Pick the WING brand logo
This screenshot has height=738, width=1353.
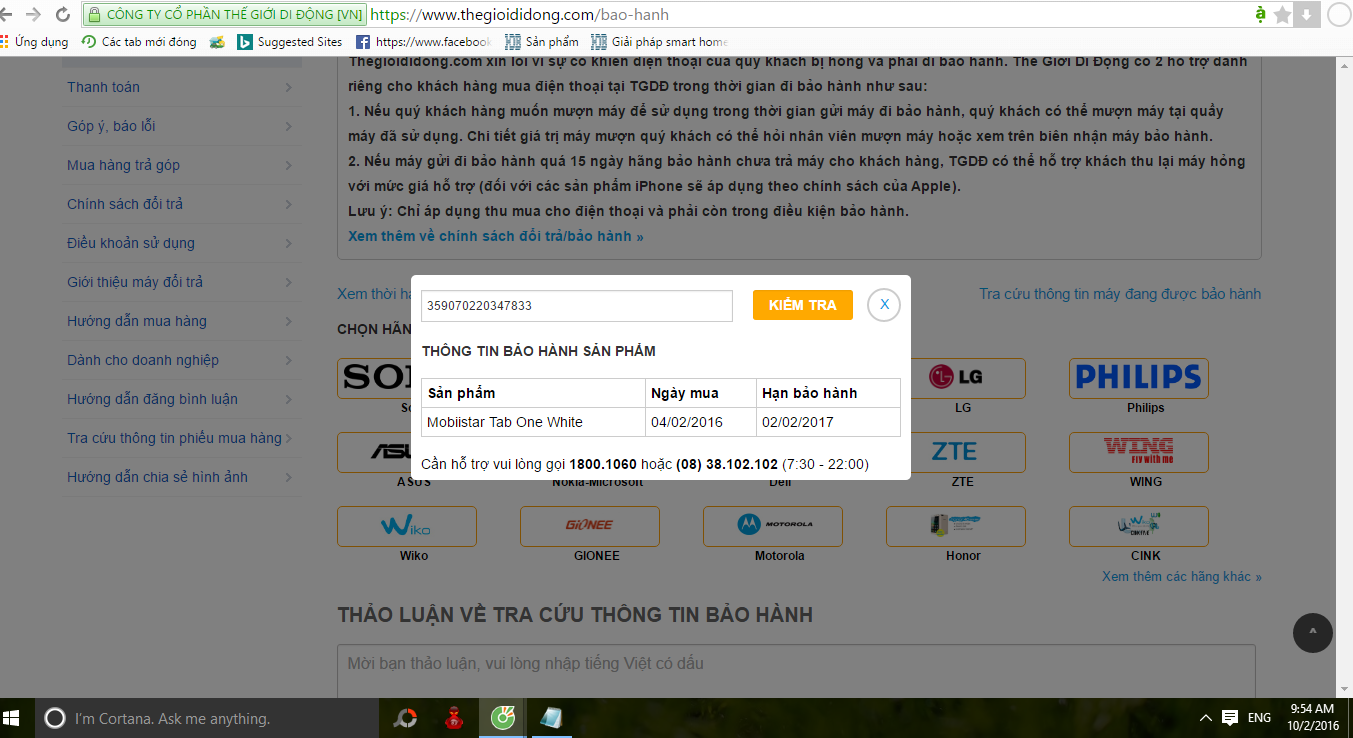1138,452
